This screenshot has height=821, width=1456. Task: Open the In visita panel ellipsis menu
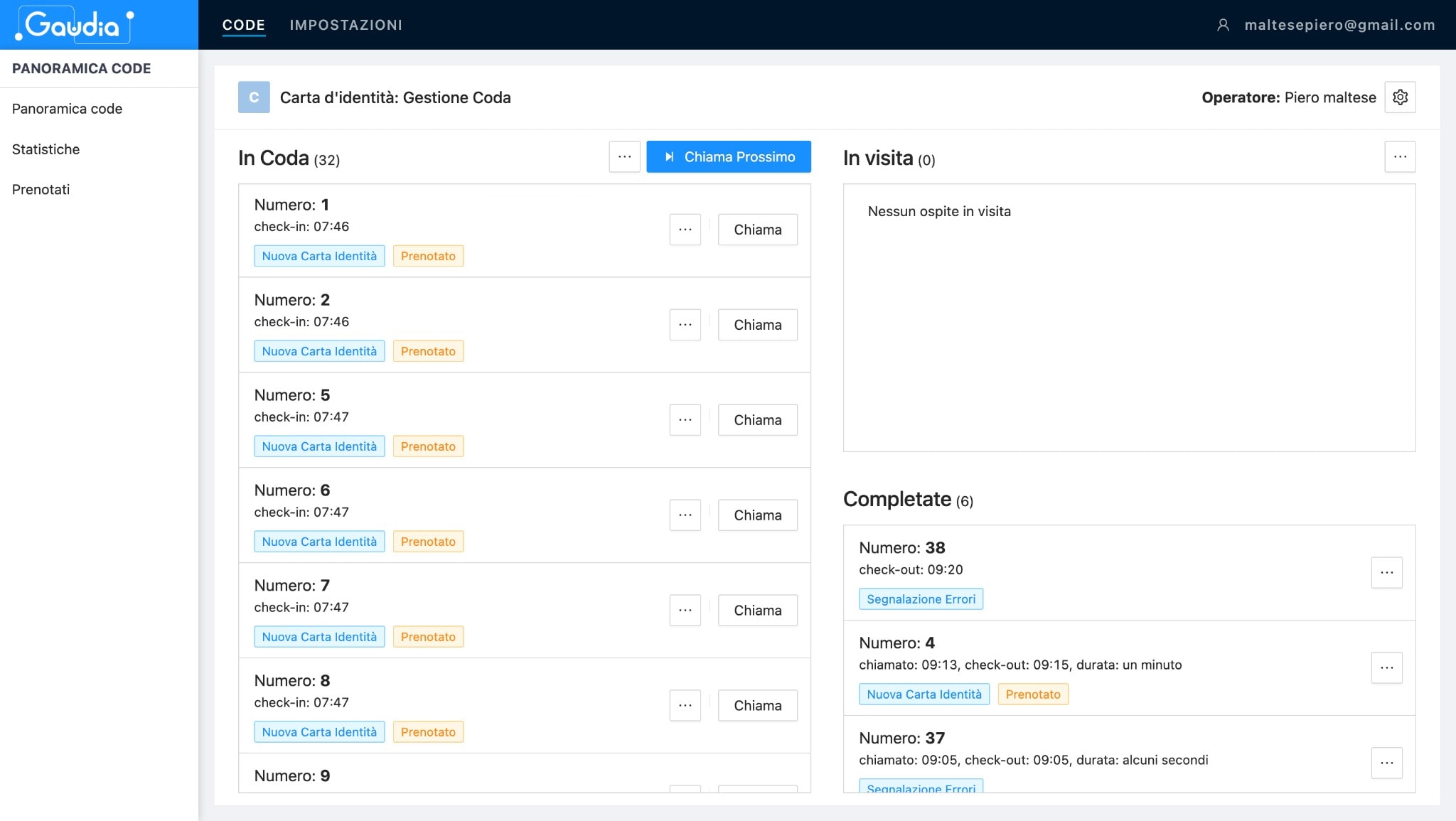[x=1400, y=156]
